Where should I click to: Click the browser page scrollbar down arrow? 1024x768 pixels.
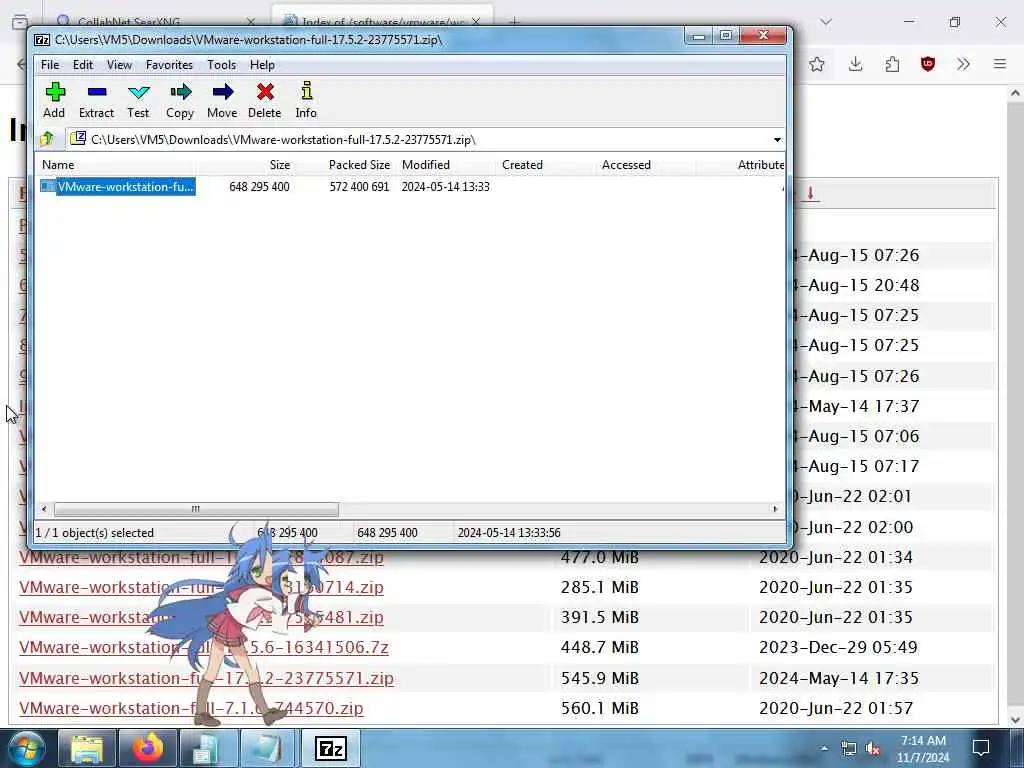(x=1015, y=720)
